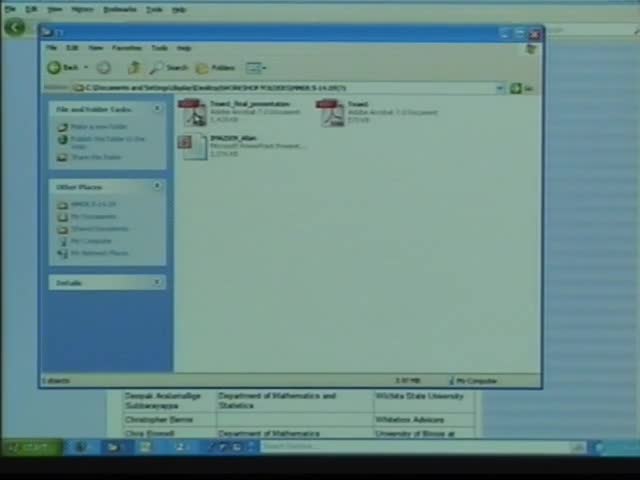Screen dimensions: 640x480
Task: Open My Documents from Other Places
Action: tap(93, 216)
